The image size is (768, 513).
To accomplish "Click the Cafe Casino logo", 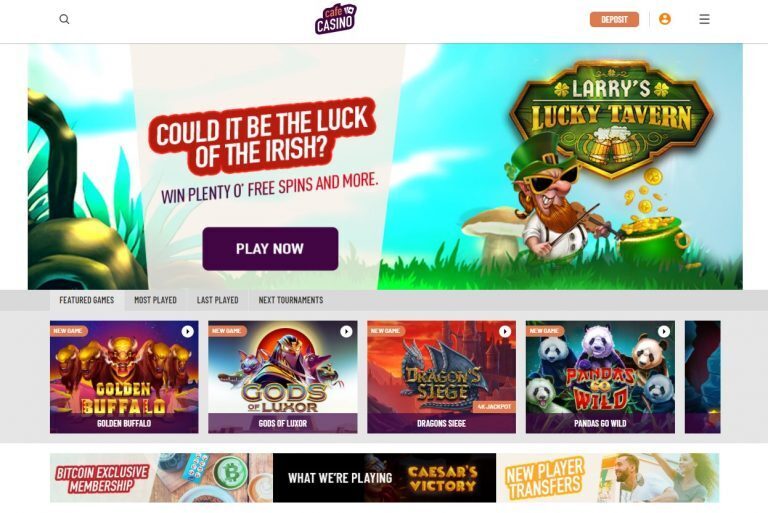I will (336, 19).
